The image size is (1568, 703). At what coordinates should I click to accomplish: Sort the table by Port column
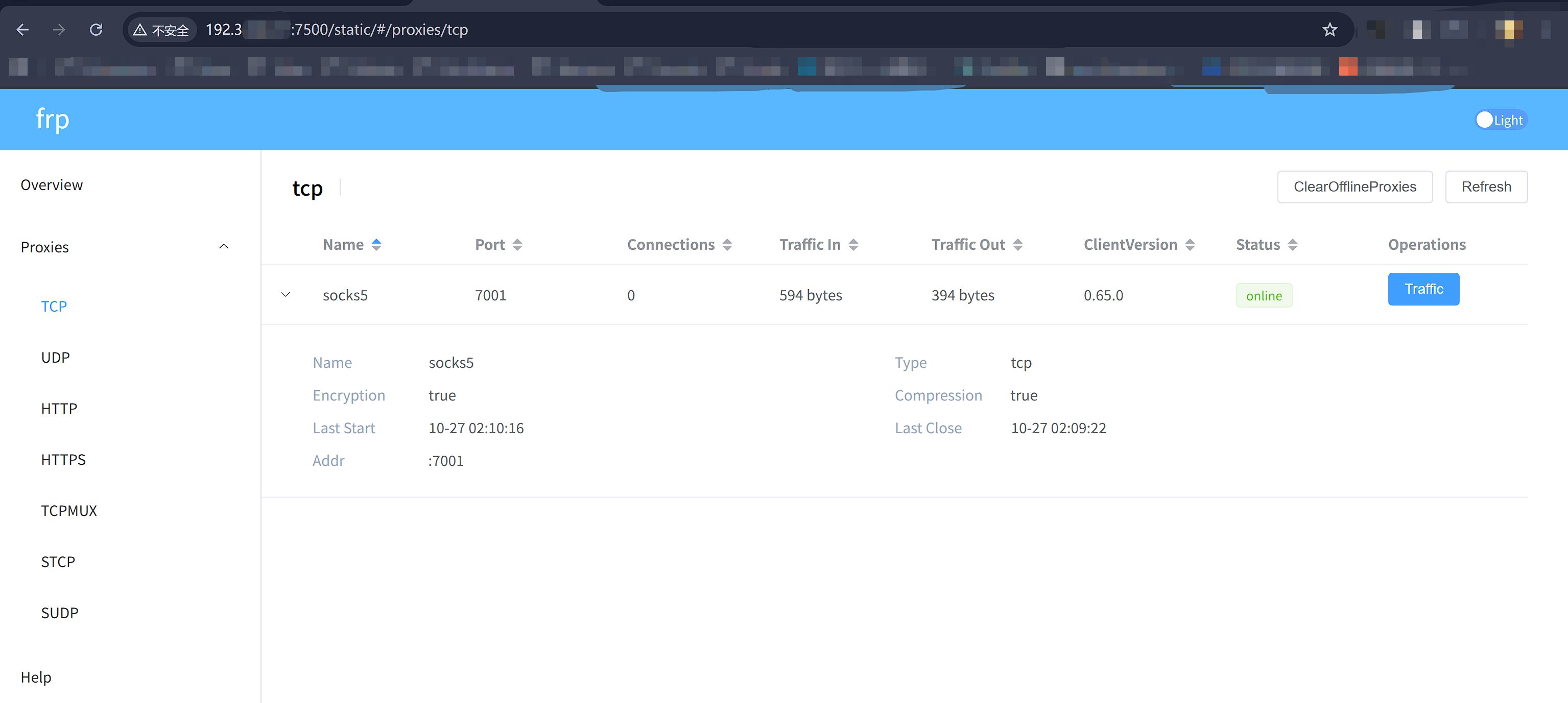coord(517,245)
